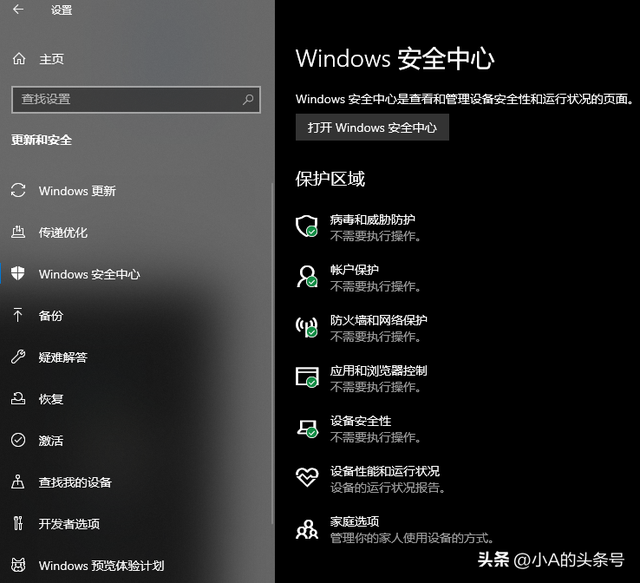The image size is (640, 583).
Task: Click the 管理你的家人使用设备的方式 description
Action: tap(411, 538)
